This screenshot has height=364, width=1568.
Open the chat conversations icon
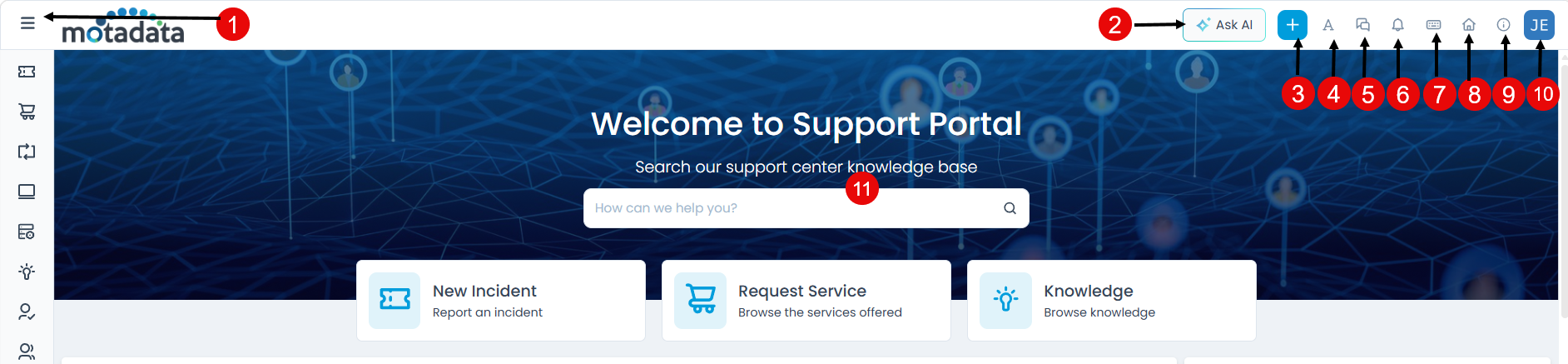1363,25
